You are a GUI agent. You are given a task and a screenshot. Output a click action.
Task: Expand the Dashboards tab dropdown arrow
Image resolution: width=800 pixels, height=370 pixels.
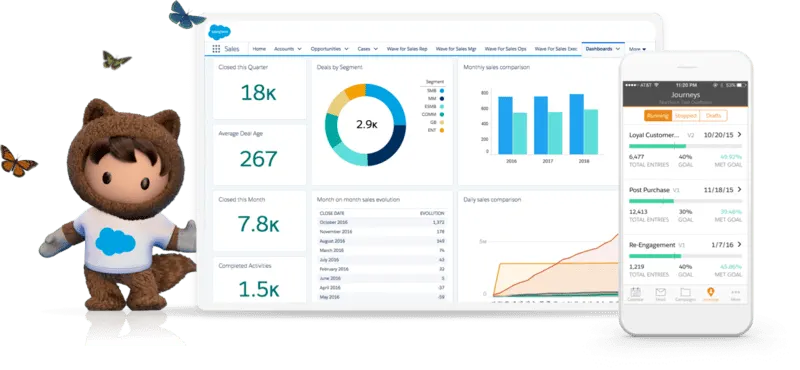(618, 49)
